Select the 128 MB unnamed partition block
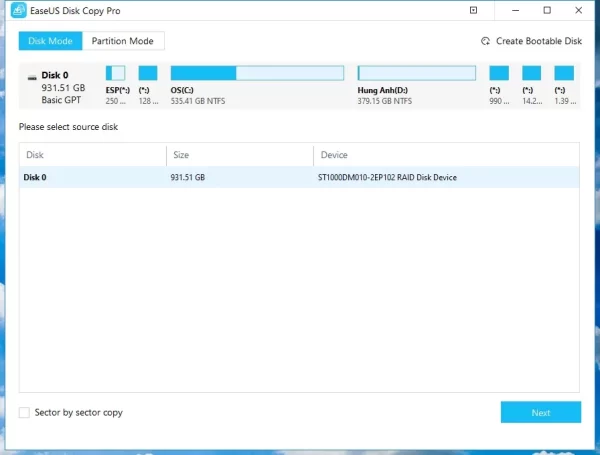Viewport: 600px width, 455px height. pyautogui.click(x=148, y=73)
